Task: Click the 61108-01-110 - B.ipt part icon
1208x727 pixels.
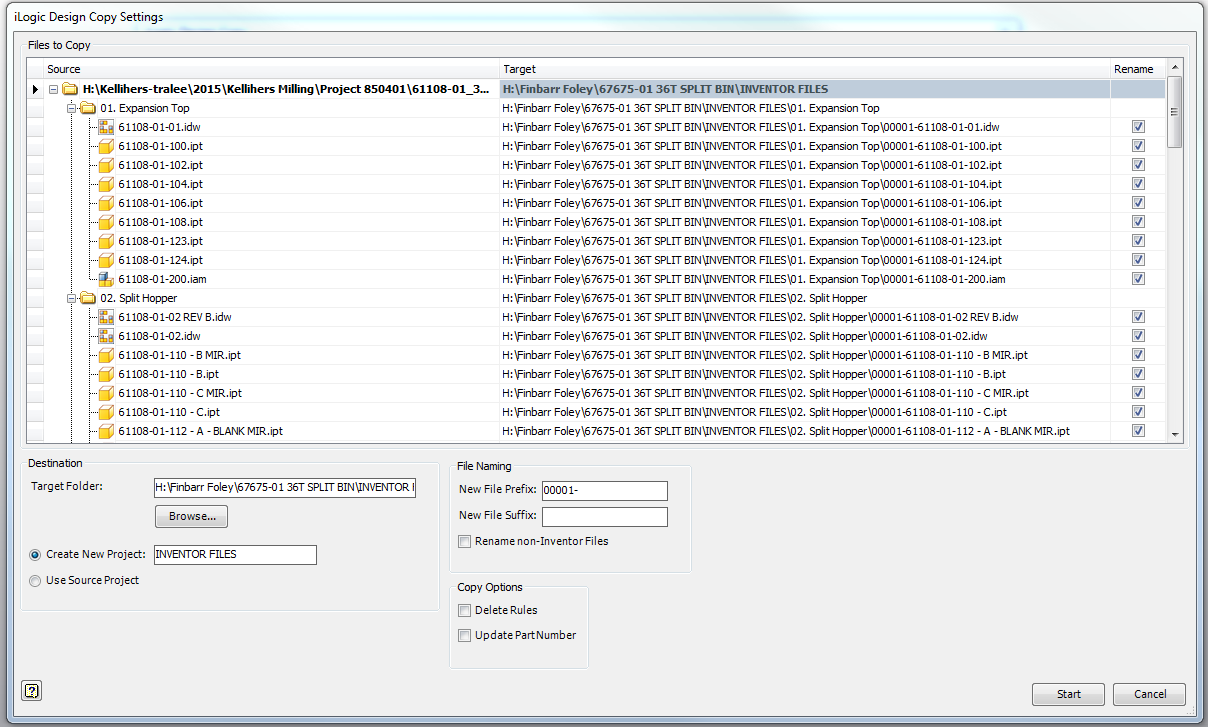Action: point(106,374)
